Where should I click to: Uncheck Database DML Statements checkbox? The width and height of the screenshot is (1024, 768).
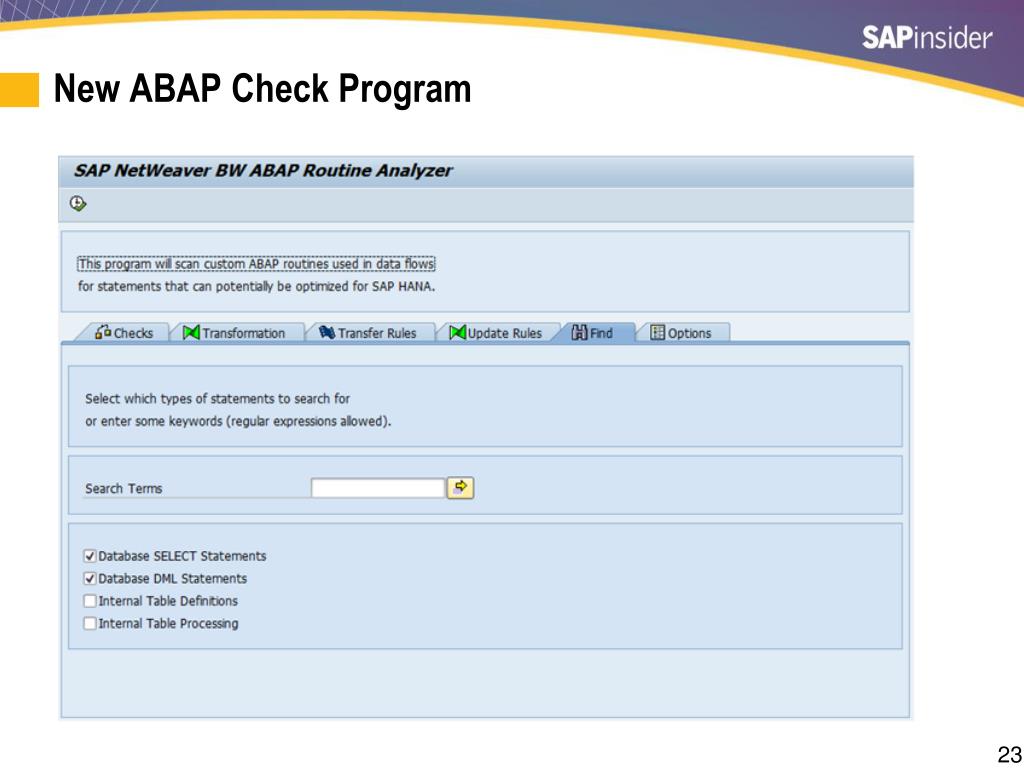click(x=90, y=579)
